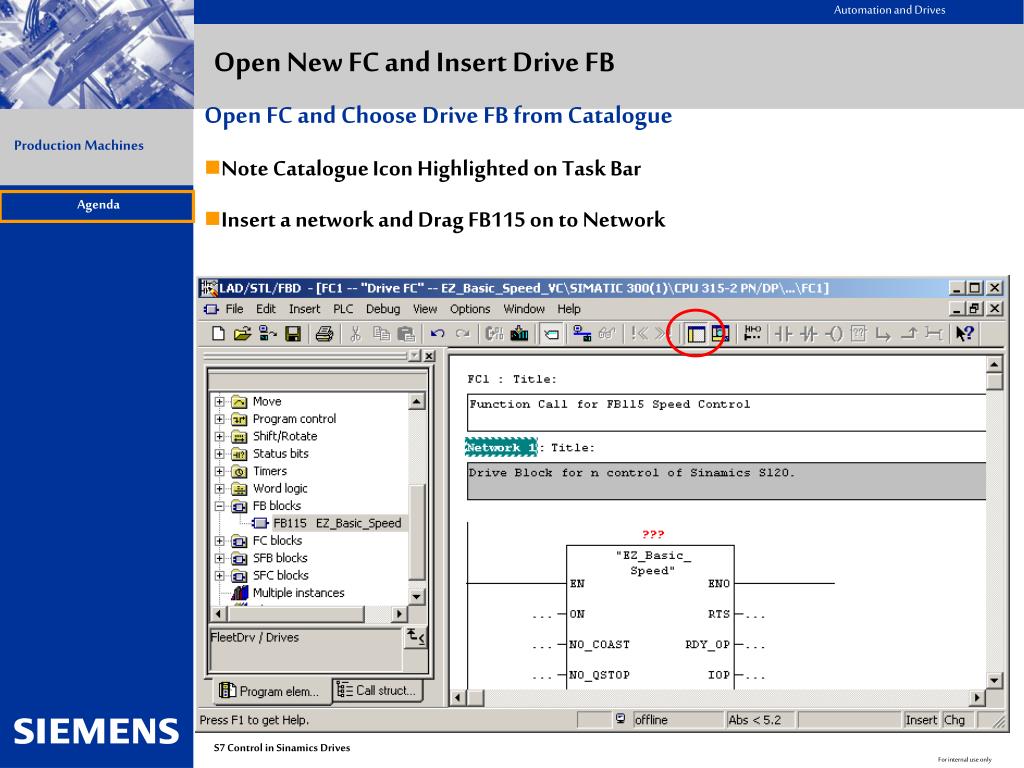Click the Cut scissors icon

(x=355, y=334)
